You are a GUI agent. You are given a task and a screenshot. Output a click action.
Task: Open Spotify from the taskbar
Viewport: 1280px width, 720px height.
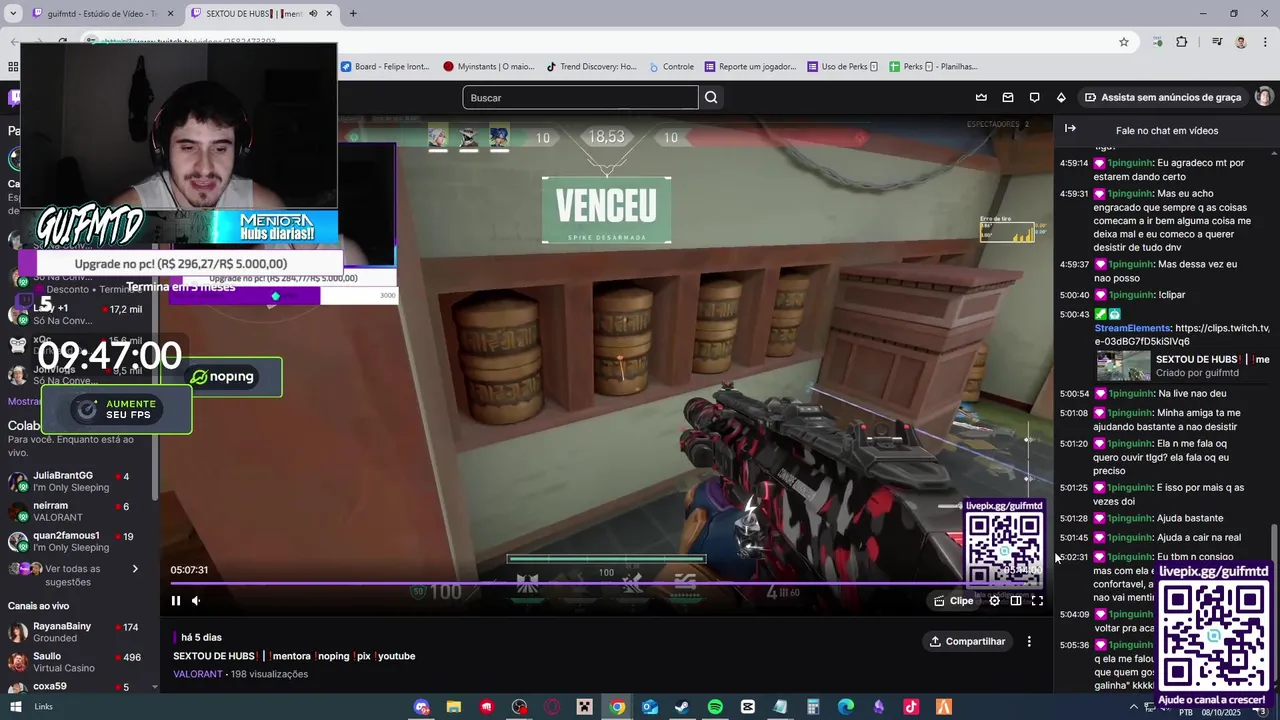[x=715, y=707]
